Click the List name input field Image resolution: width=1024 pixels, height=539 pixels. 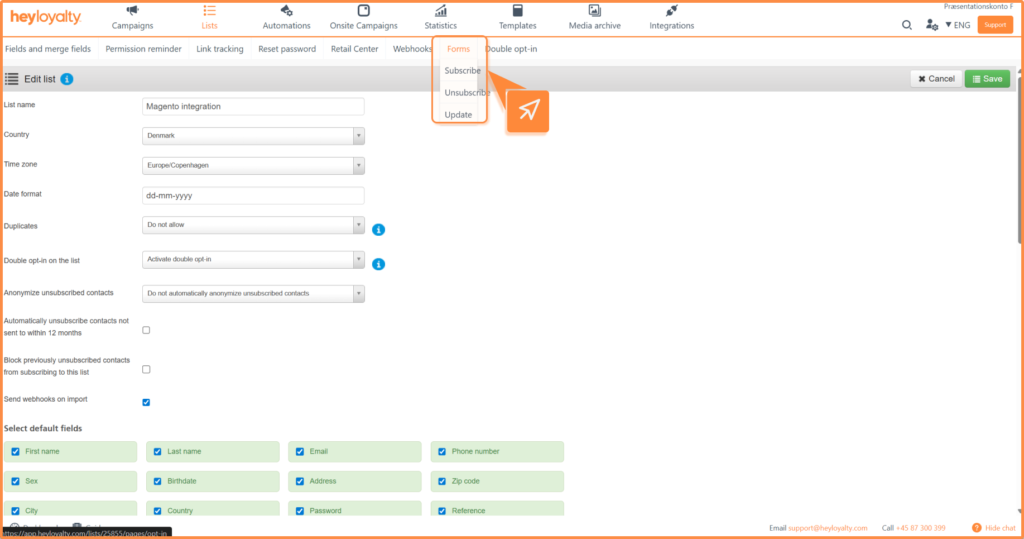[x=254, y=106]
